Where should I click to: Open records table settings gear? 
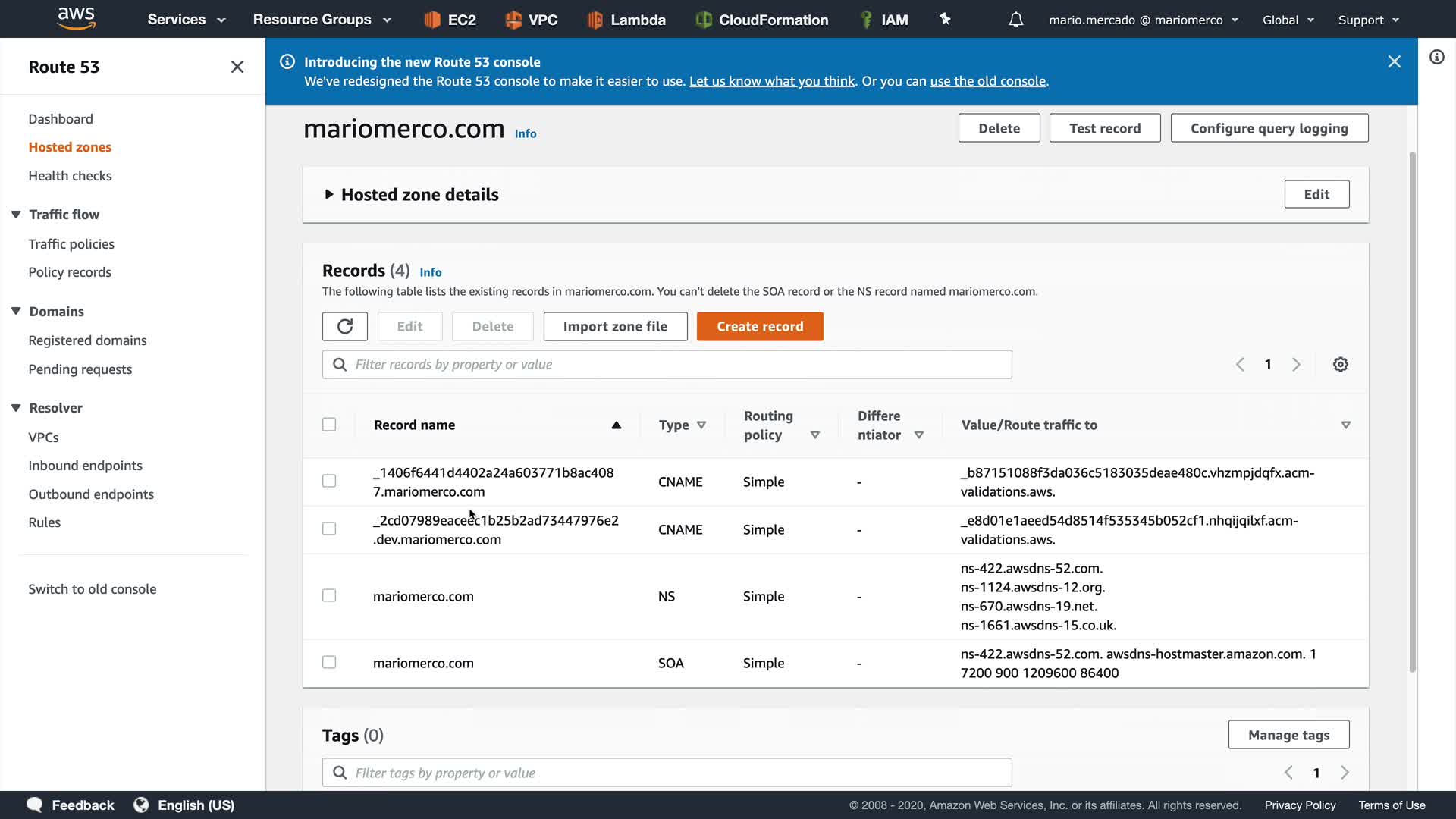coord(1340,365)
